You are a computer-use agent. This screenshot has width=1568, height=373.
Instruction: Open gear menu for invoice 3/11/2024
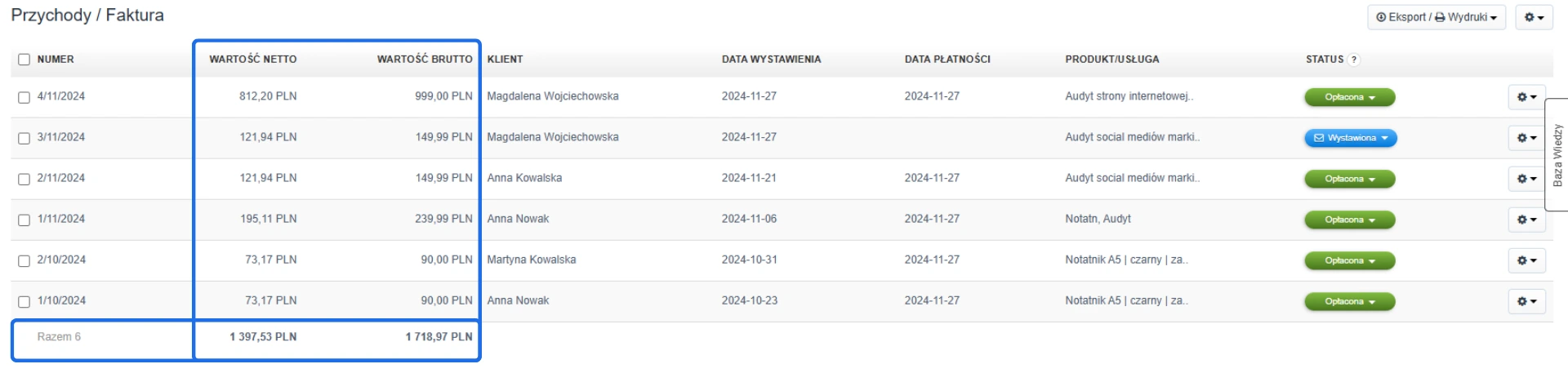click(1526, 138)
